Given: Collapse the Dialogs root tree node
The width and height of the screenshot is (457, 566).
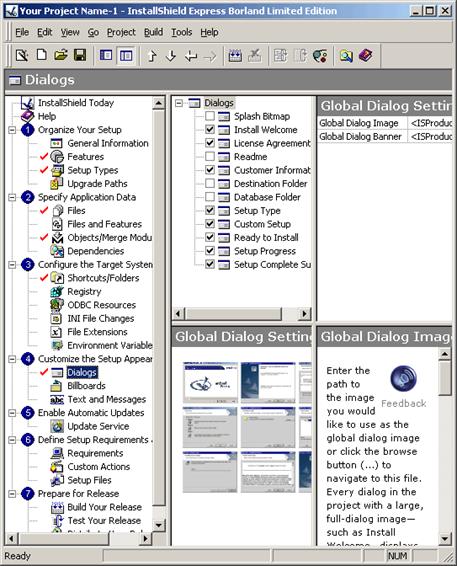Looking at the screenshot, I should click(x=179, y=103).
